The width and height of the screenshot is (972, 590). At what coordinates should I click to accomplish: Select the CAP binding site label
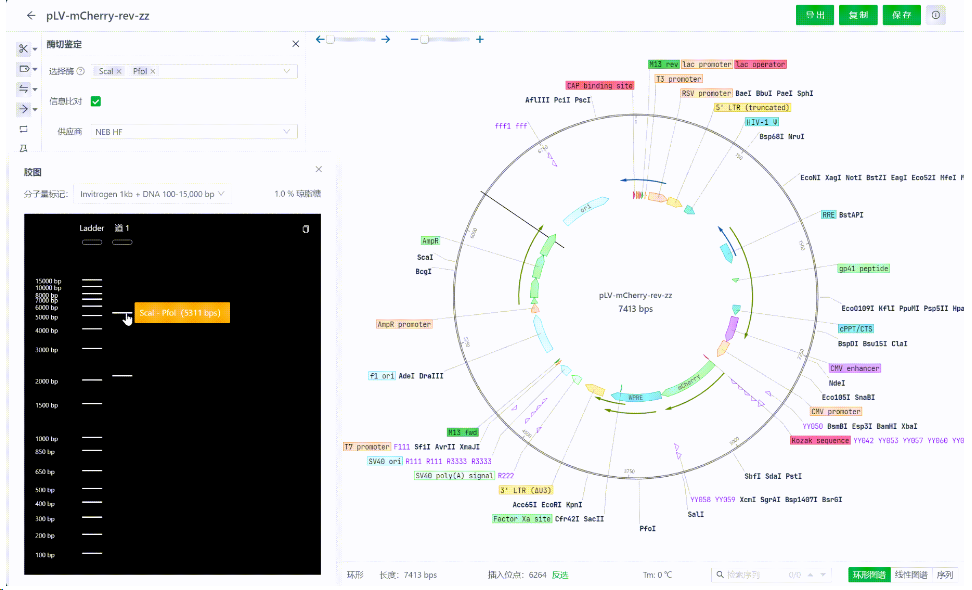tap(599, 86)
